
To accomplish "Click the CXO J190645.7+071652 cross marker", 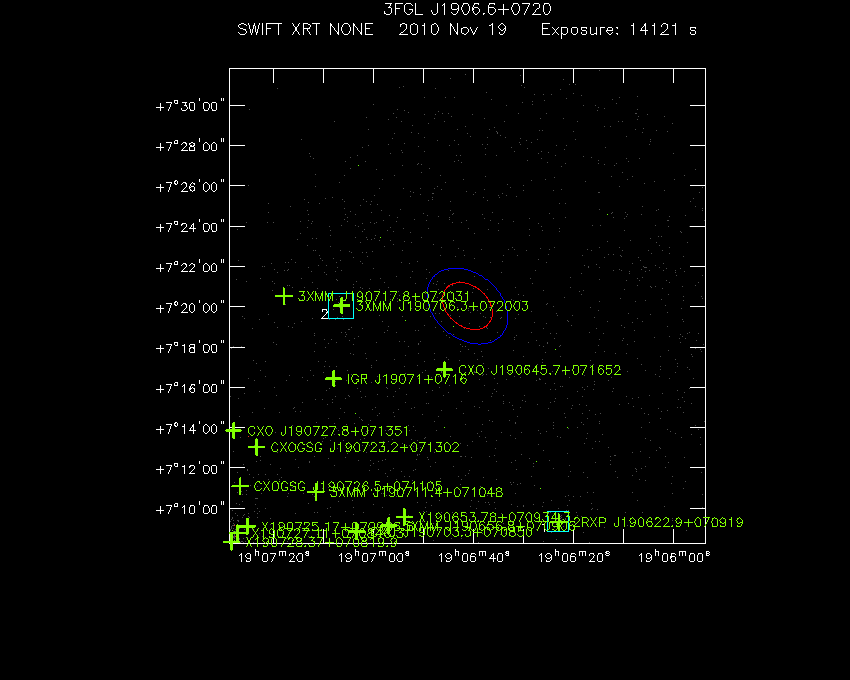I will (445, 370).
